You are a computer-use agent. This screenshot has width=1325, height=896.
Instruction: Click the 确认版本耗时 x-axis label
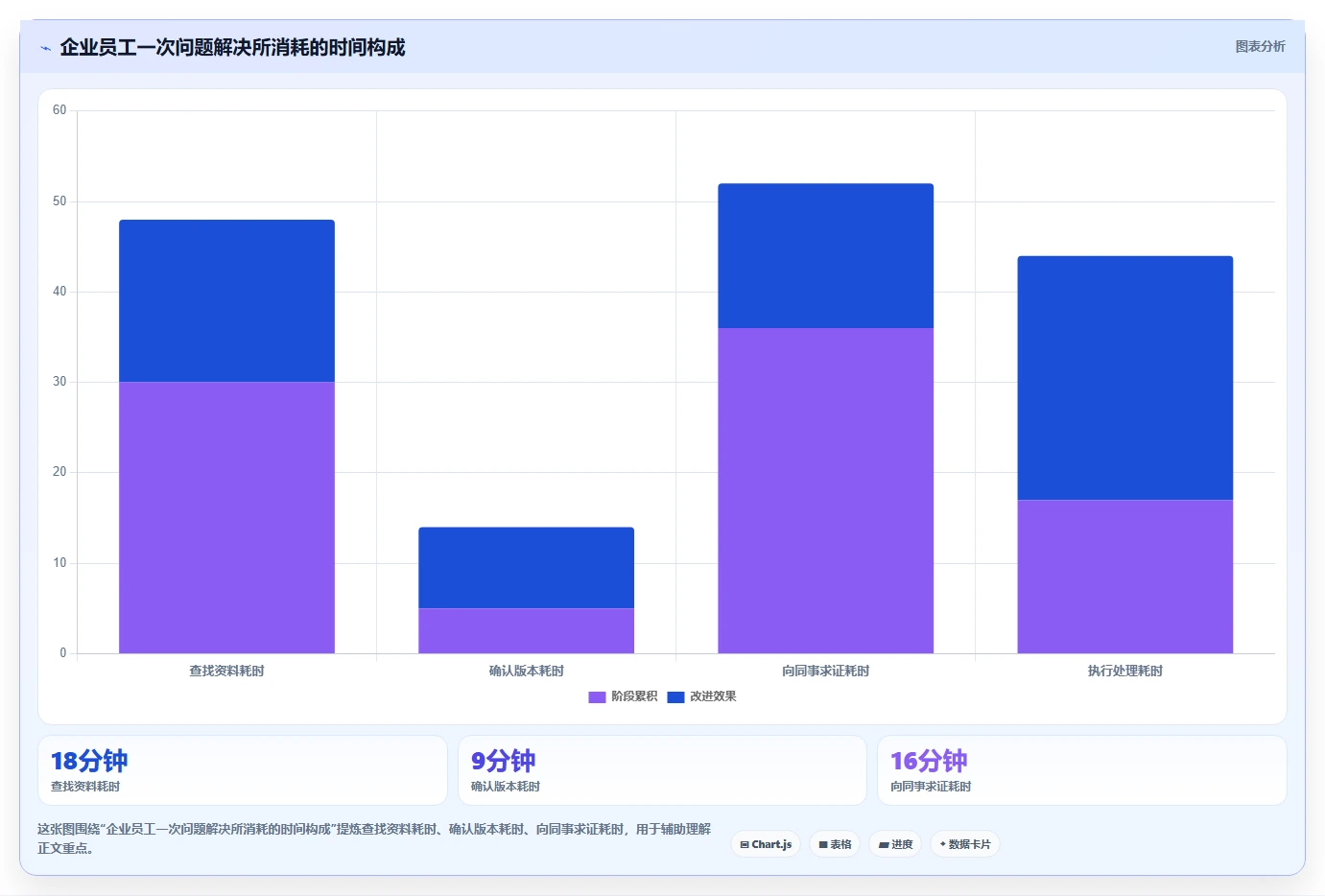526,671
